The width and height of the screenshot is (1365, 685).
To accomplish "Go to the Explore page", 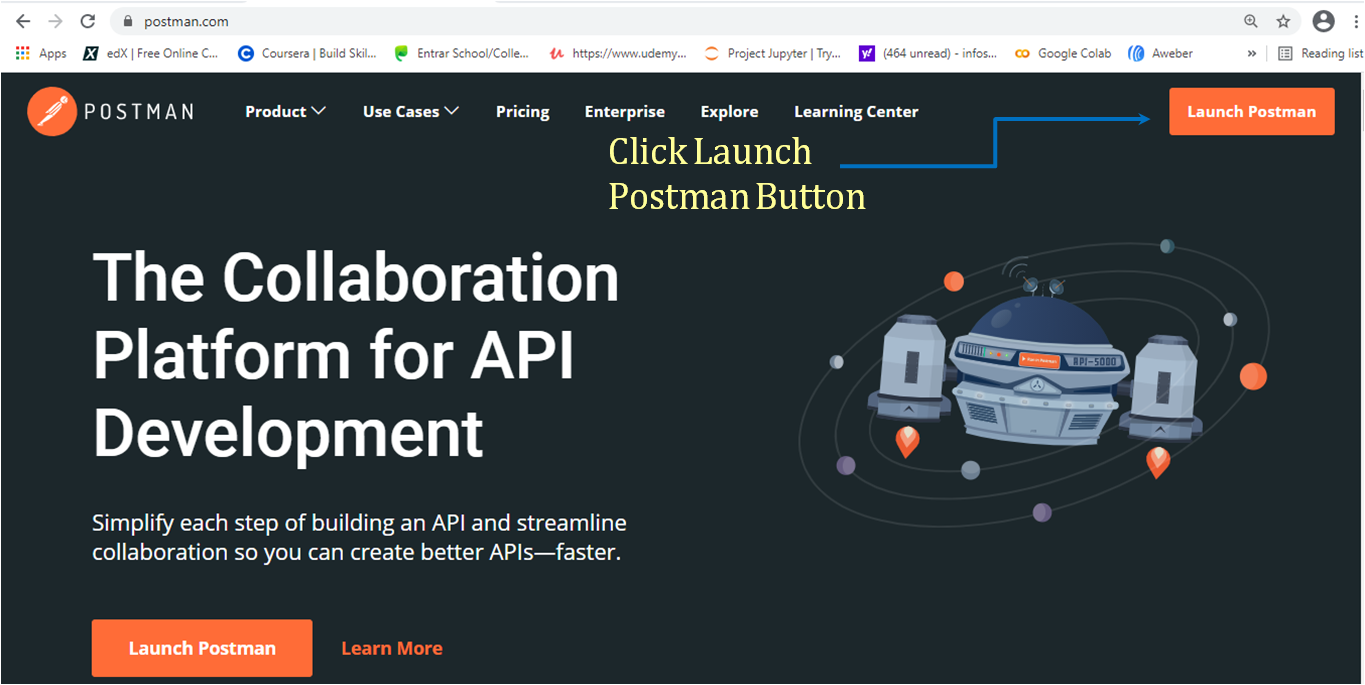I will point(729,112).
